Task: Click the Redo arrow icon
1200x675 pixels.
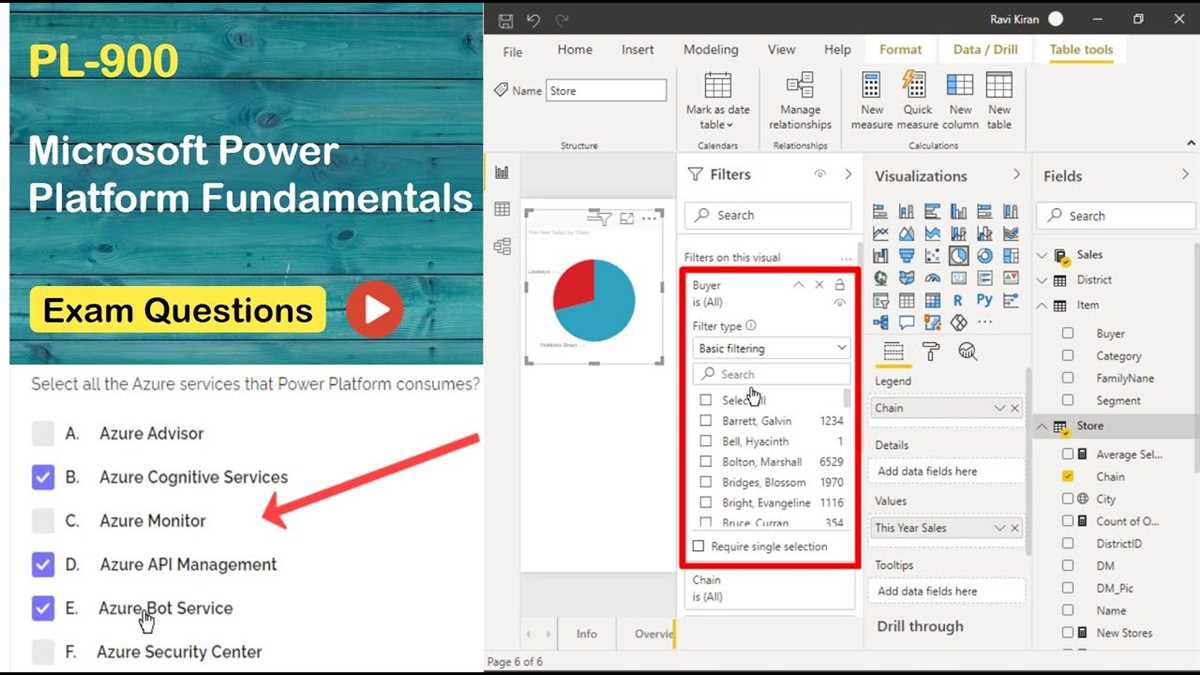Action: click(x=562, y=19)
